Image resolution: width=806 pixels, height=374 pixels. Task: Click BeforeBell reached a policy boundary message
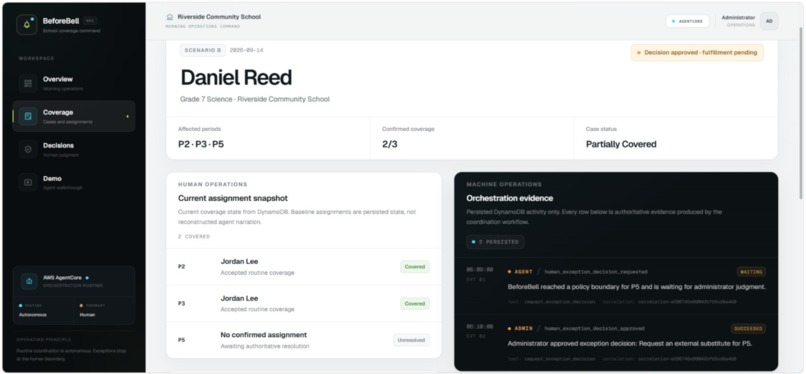[x=637, y=287]
